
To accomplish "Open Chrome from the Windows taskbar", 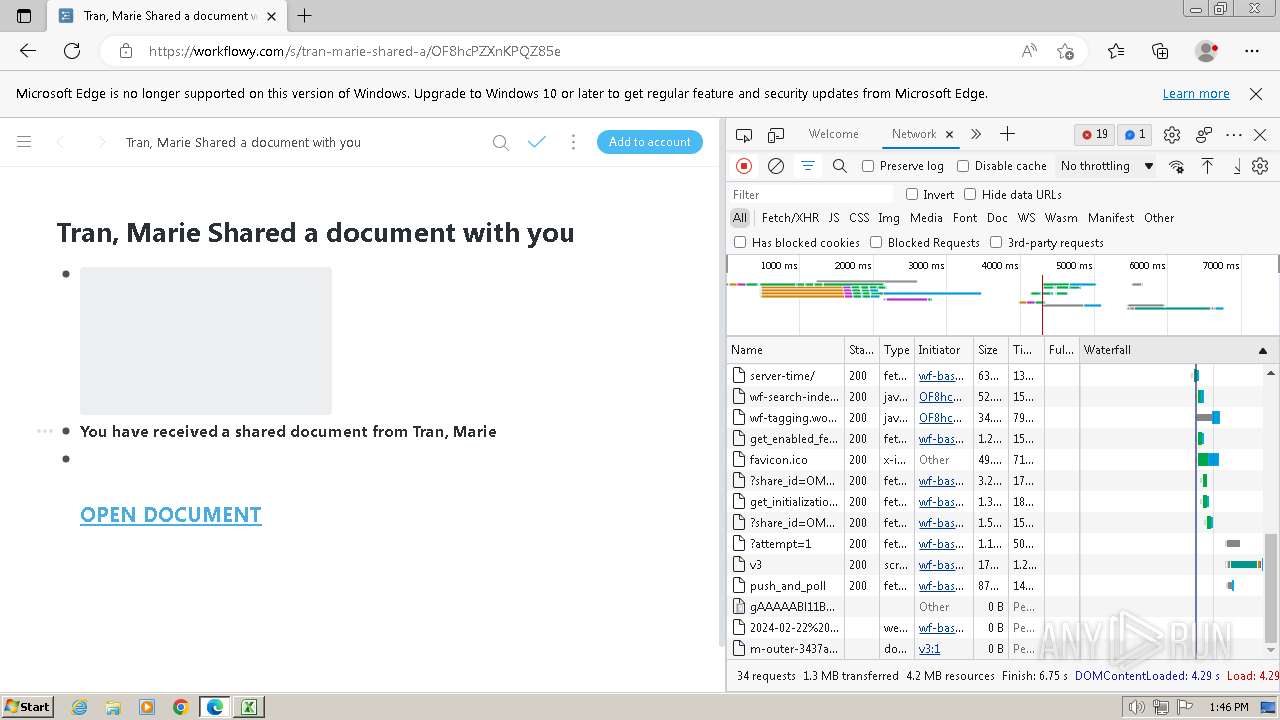I will 181,707.
